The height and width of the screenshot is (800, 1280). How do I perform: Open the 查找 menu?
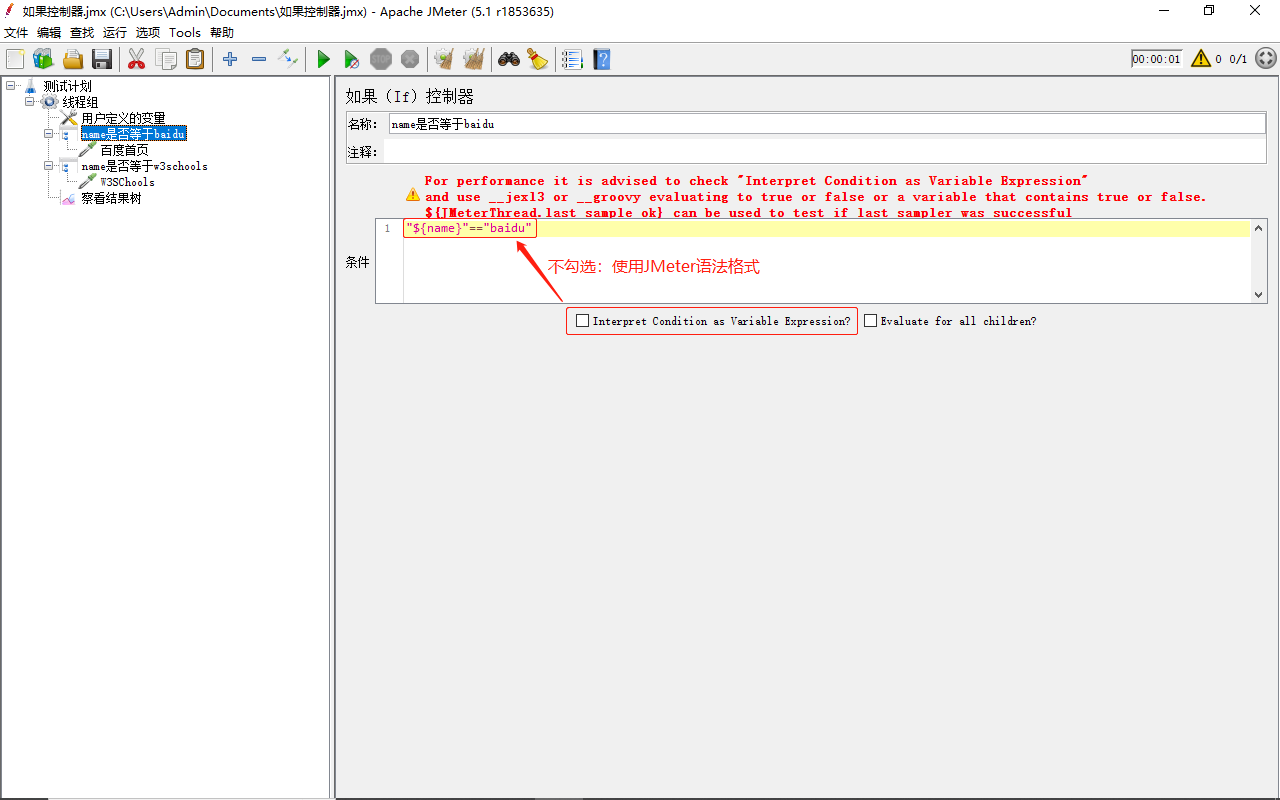pos(82,33)
